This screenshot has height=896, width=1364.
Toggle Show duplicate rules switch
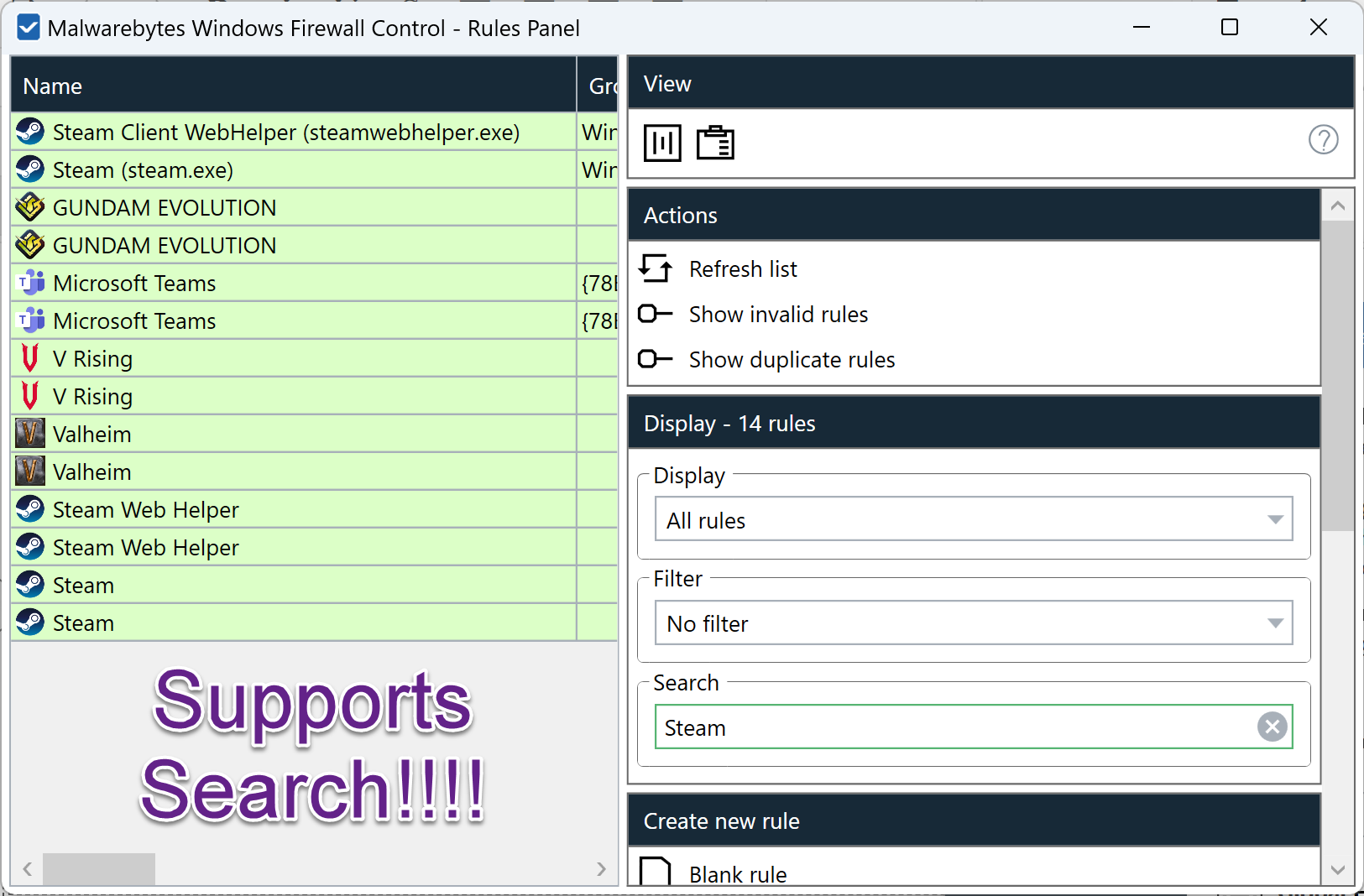coord(655,359)
